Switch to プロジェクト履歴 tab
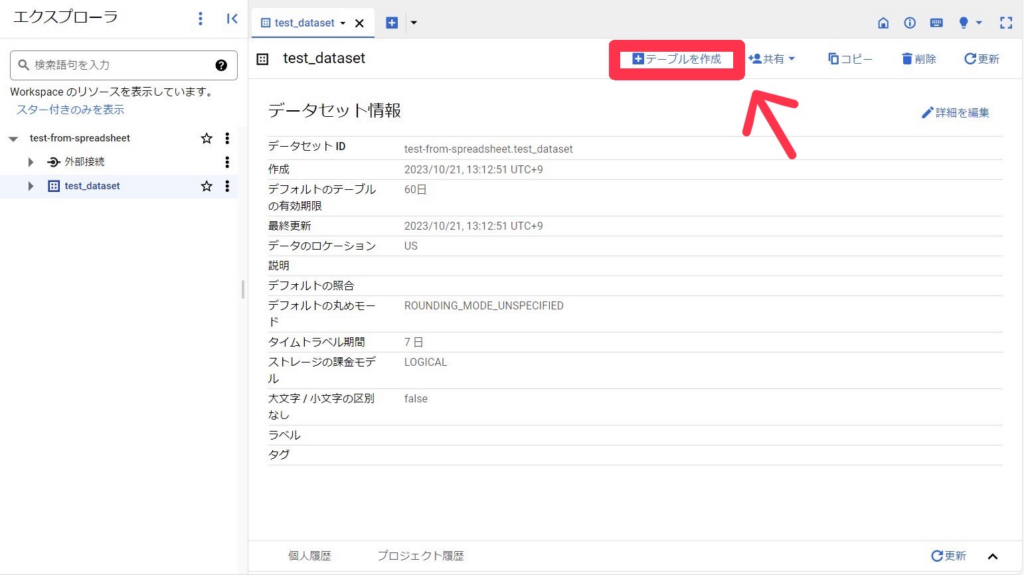This screenshot has height=575, width=1024. (420, 556)
